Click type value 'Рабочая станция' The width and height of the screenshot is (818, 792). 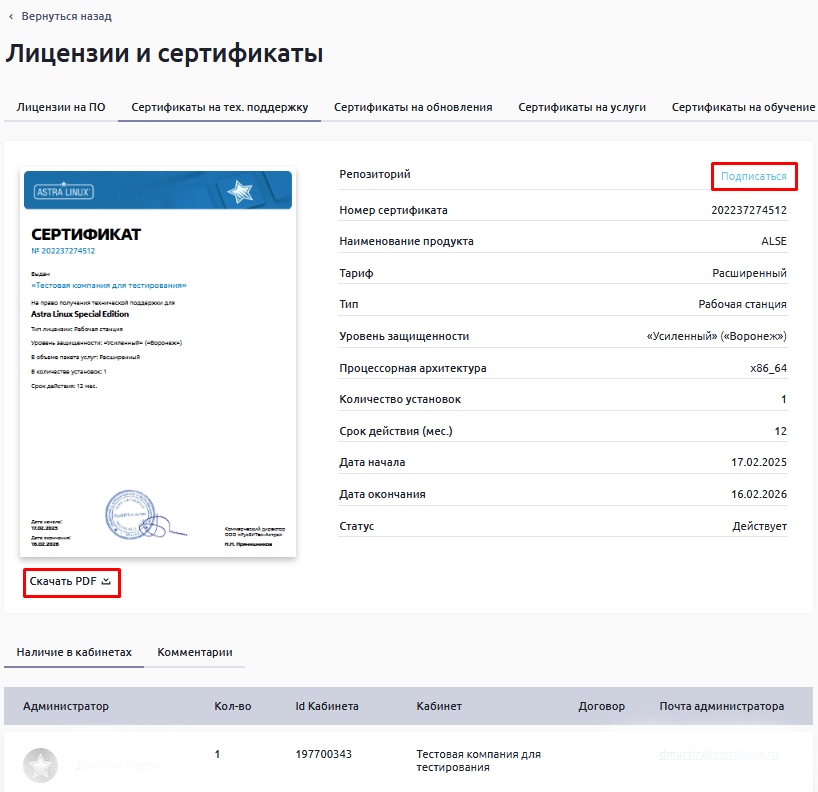[742, 304]
